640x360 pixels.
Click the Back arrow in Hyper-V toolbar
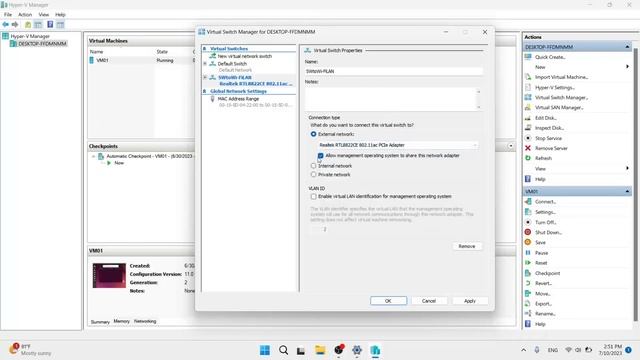pyautogui.click(x=6, y=24)
